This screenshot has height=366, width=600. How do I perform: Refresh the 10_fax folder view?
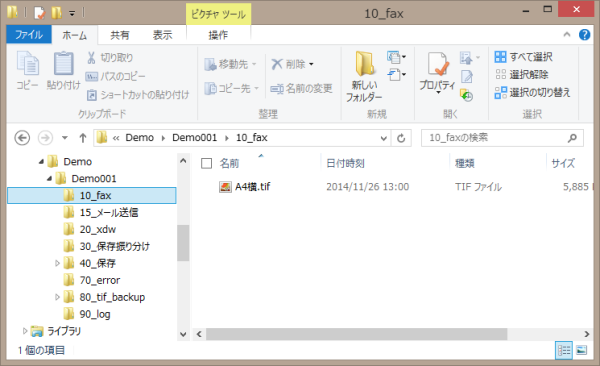(x=401, y=138)
